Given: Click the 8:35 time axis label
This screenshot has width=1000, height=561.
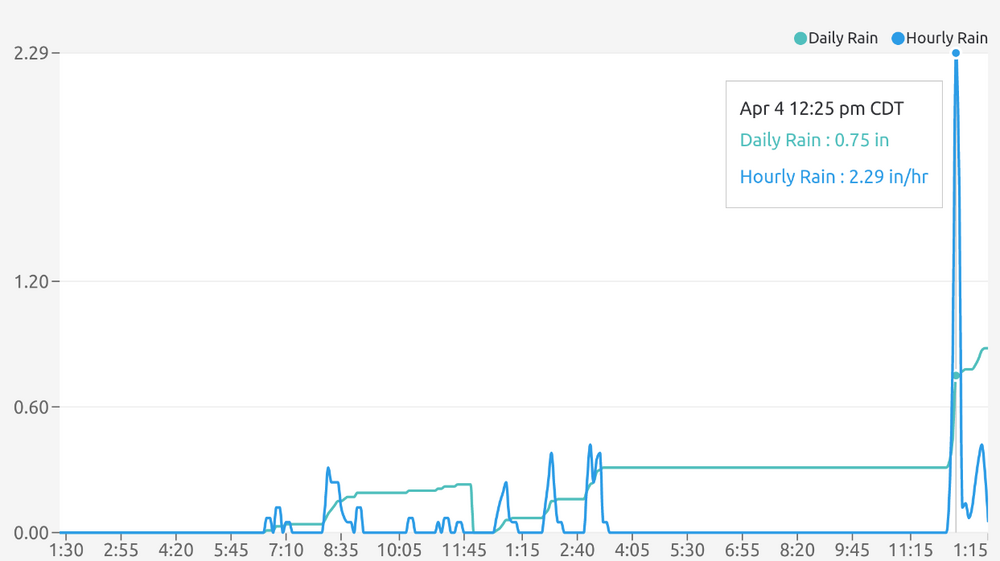Looking at the screenshot, I should coord(341,550).
